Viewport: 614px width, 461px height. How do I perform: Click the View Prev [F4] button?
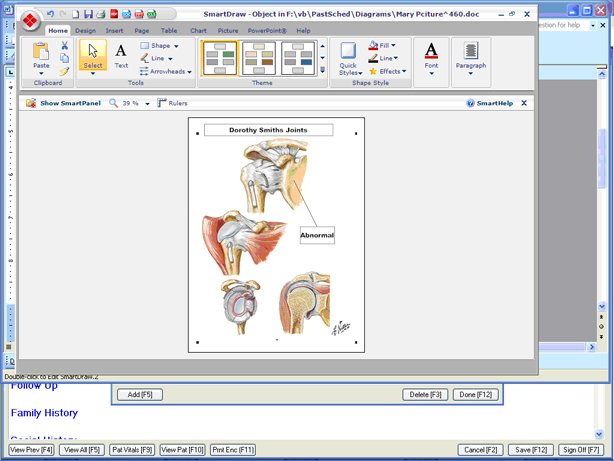(x=31, y=450)
